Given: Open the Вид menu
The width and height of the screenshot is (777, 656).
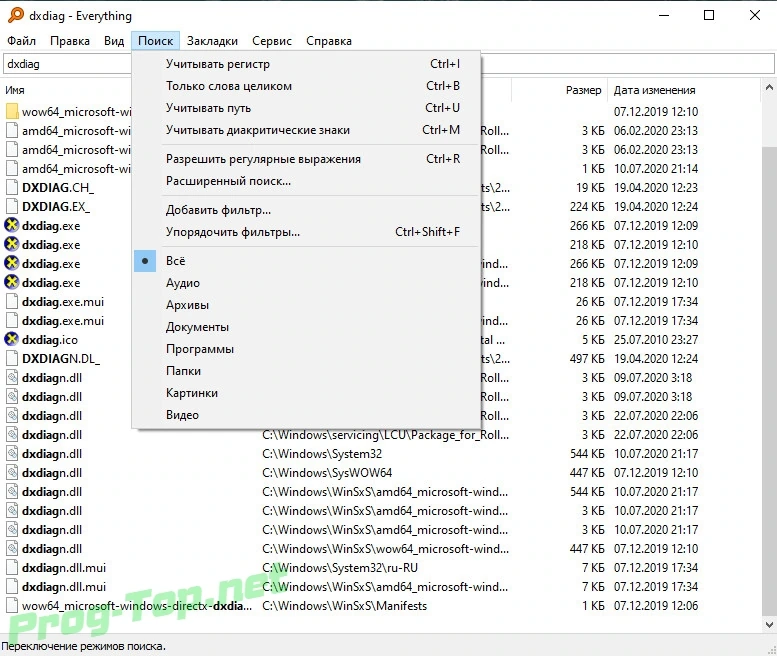Looking at the screenshot, I should pos(114,41).
